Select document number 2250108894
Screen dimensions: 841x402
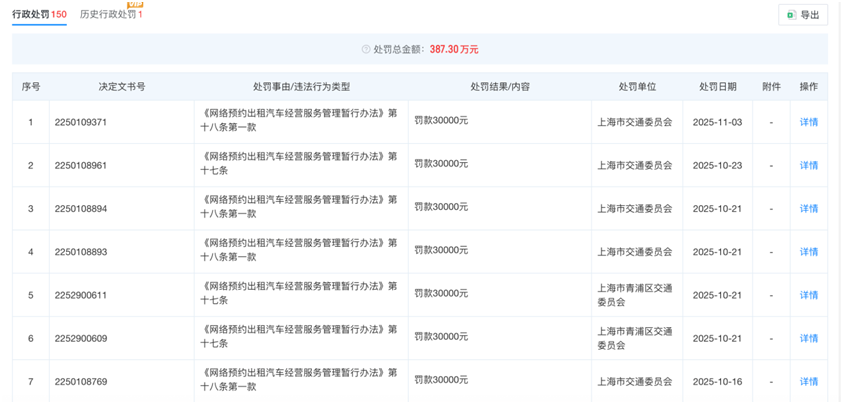80,209
